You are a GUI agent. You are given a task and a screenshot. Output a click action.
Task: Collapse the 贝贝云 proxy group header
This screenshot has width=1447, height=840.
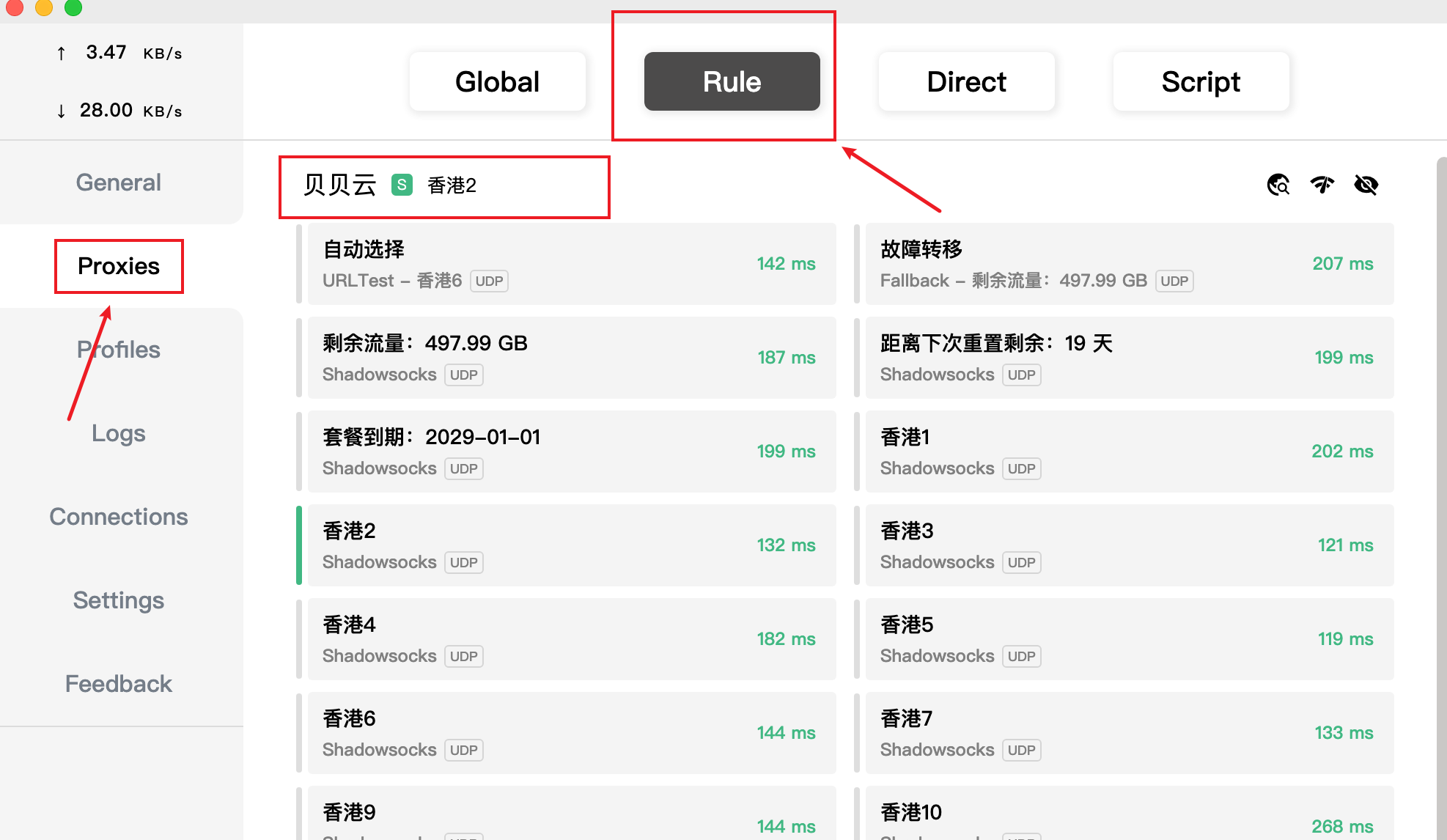tap(340, 185)
